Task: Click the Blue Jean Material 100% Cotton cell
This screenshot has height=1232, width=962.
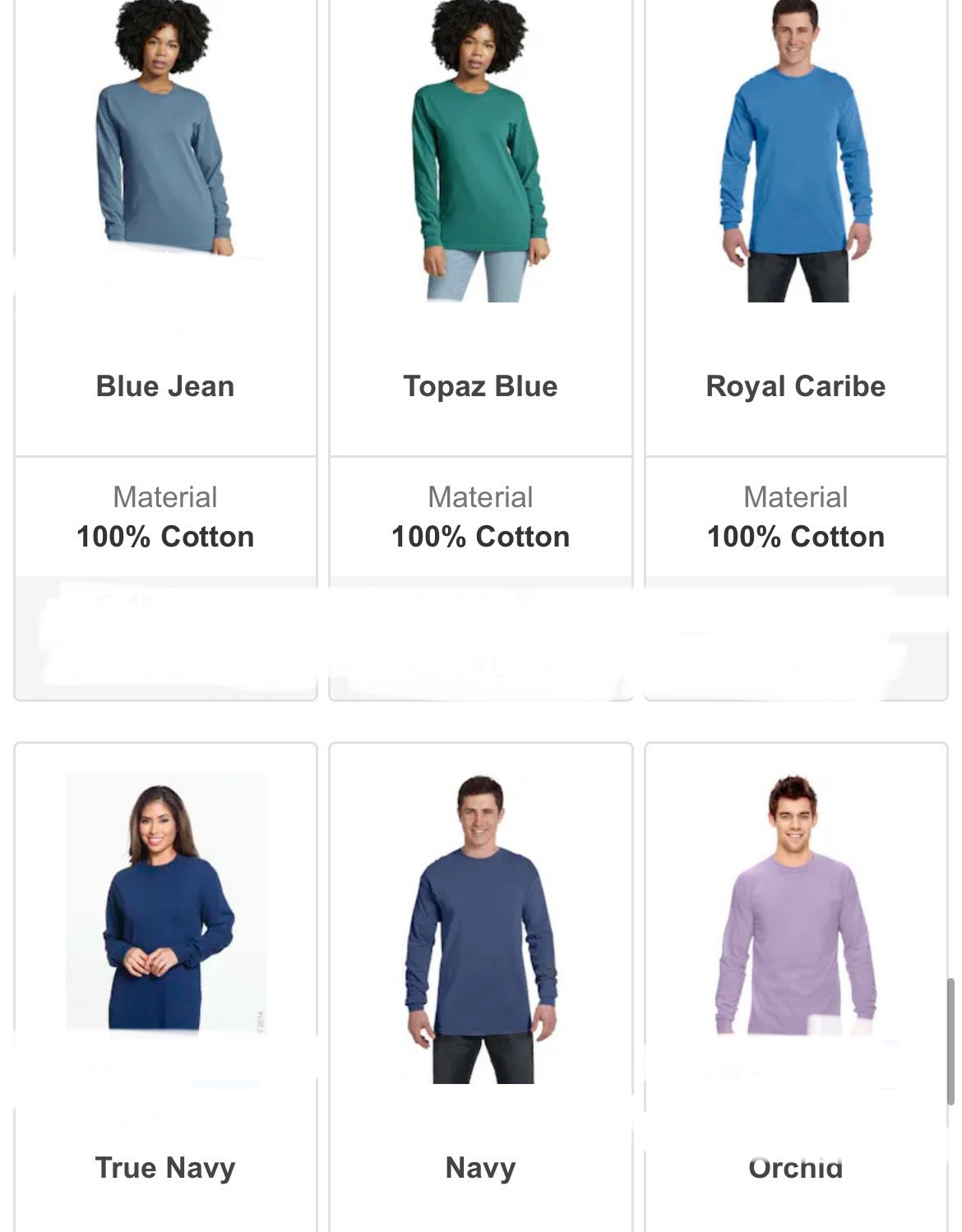Action: coord(165,517)
